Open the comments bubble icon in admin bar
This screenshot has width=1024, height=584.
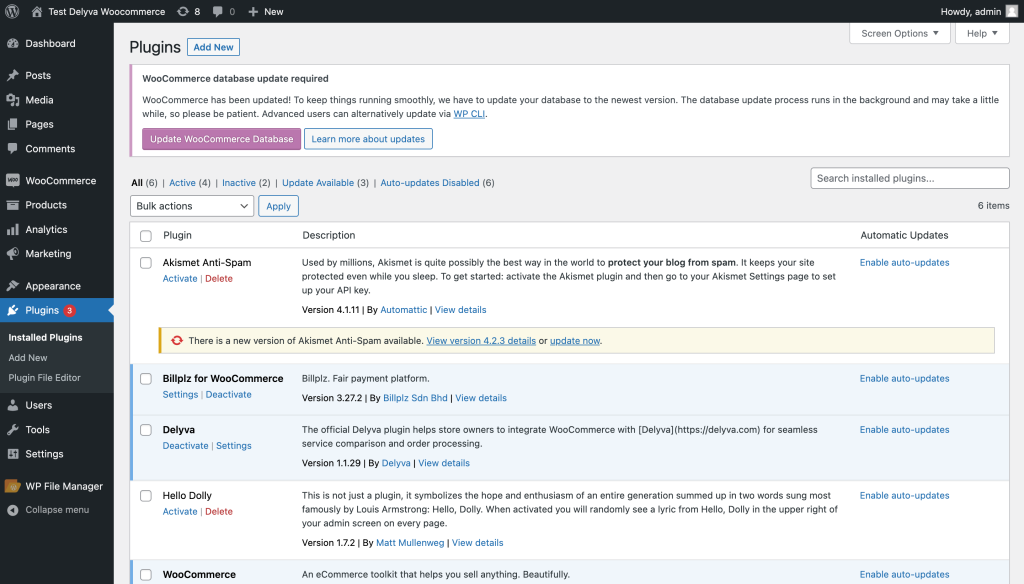point(217,12)
